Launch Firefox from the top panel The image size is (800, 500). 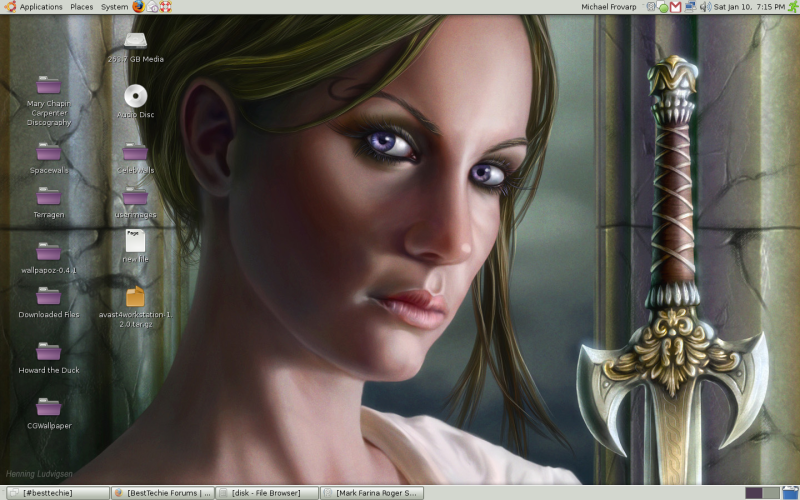click(x=138, y=7)
